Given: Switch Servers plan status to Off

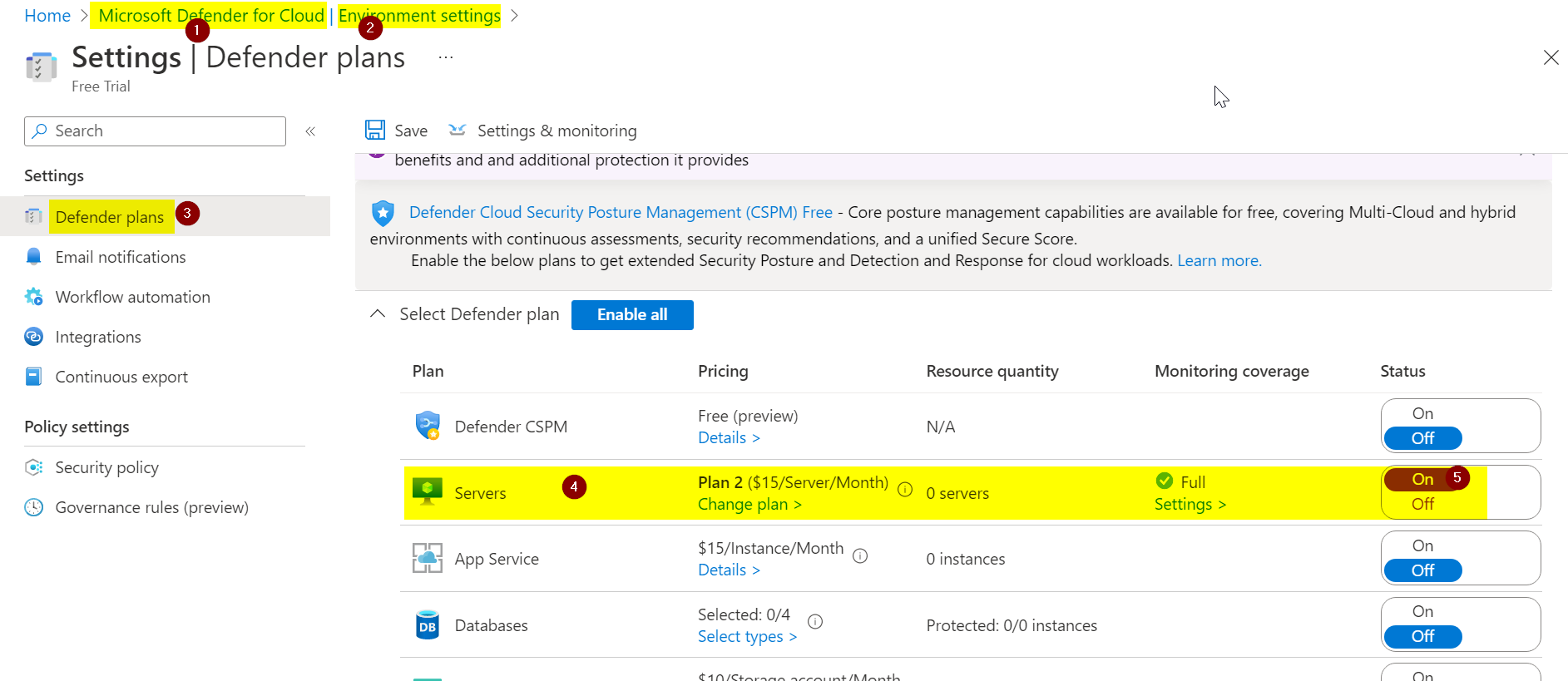Looking at the screenshot, I should (x=1422, y=504).
